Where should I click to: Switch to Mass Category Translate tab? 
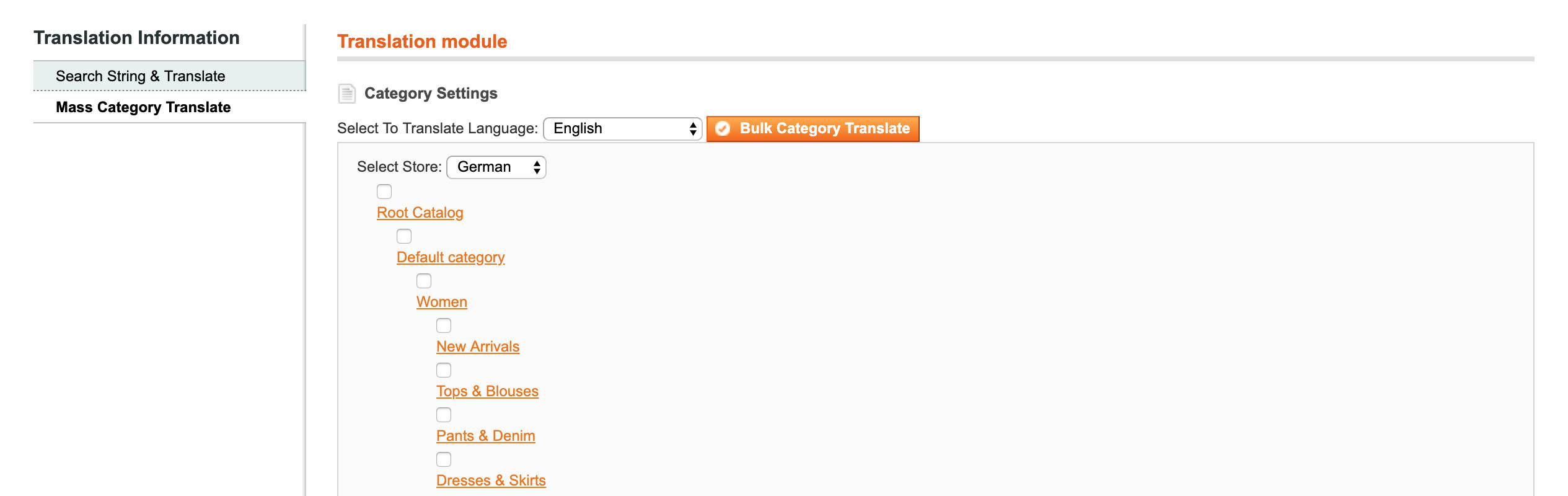point(143,107)
